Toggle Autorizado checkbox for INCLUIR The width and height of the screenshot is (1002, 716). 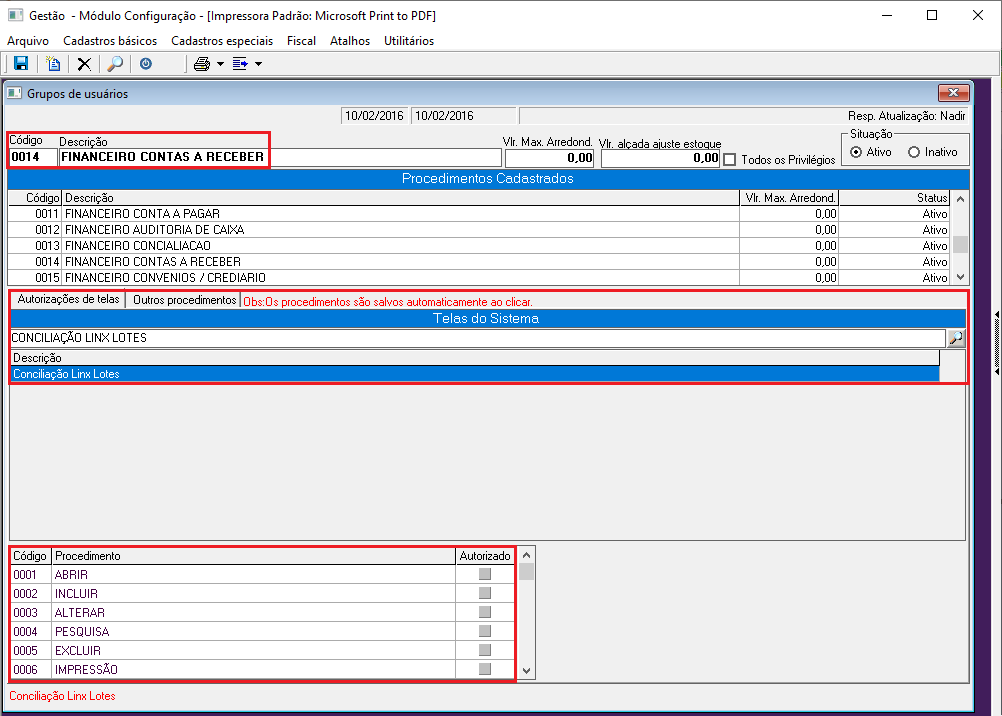coord(485,593)
